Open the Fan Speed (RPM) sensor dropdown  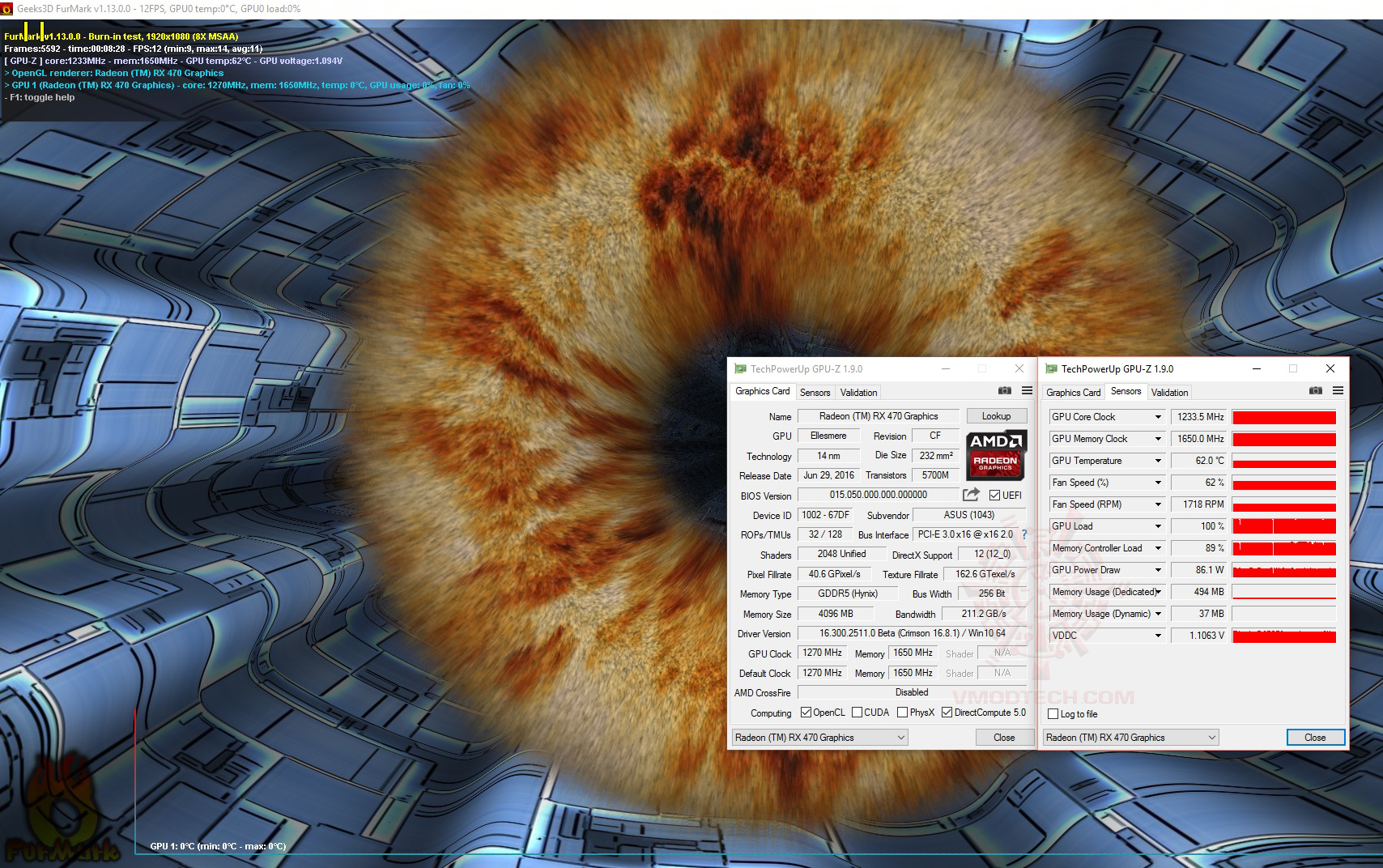[1158, 504]
